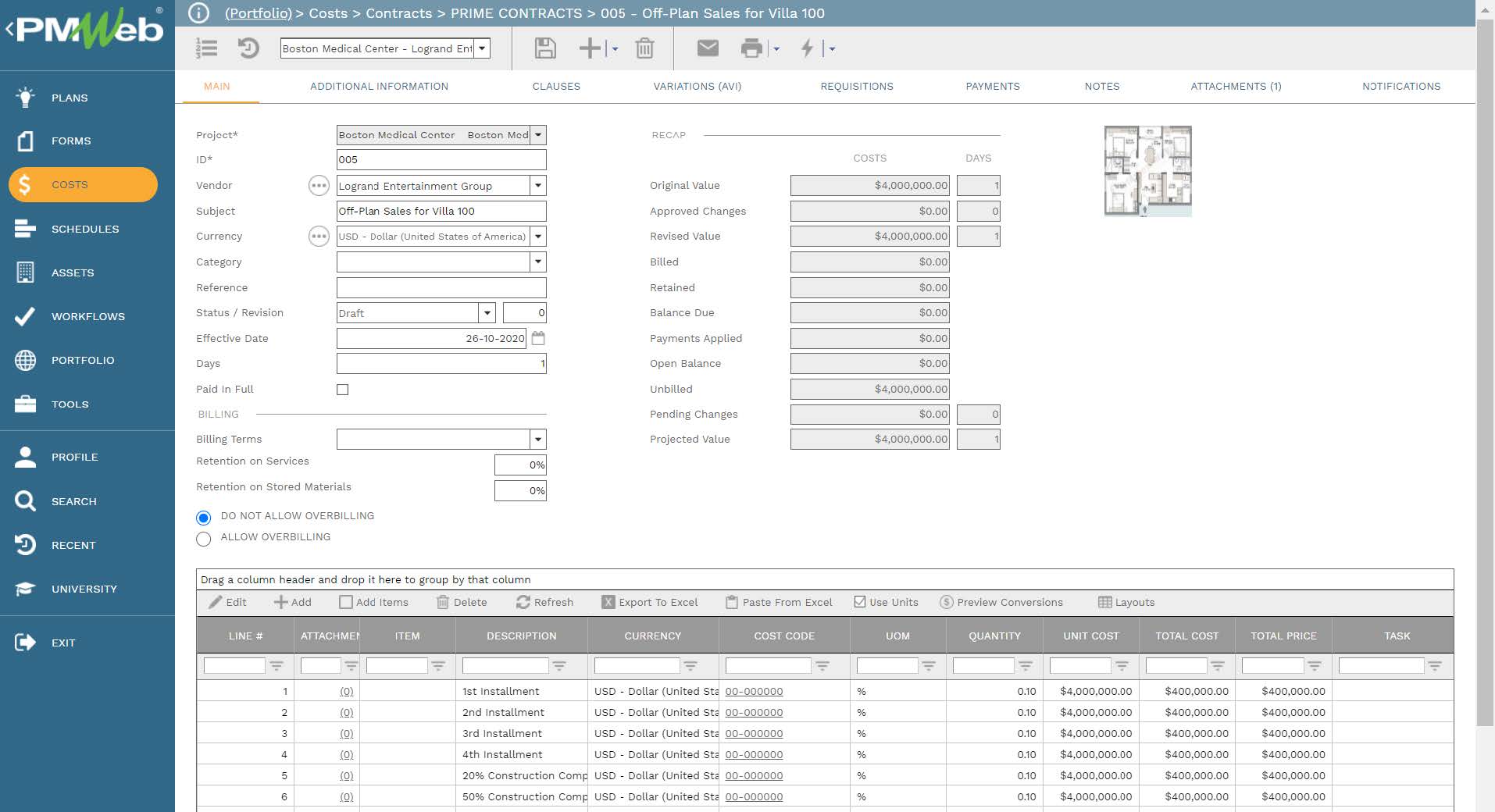
Task: Click the lightning bolt workflow icon
Action: 808,48
